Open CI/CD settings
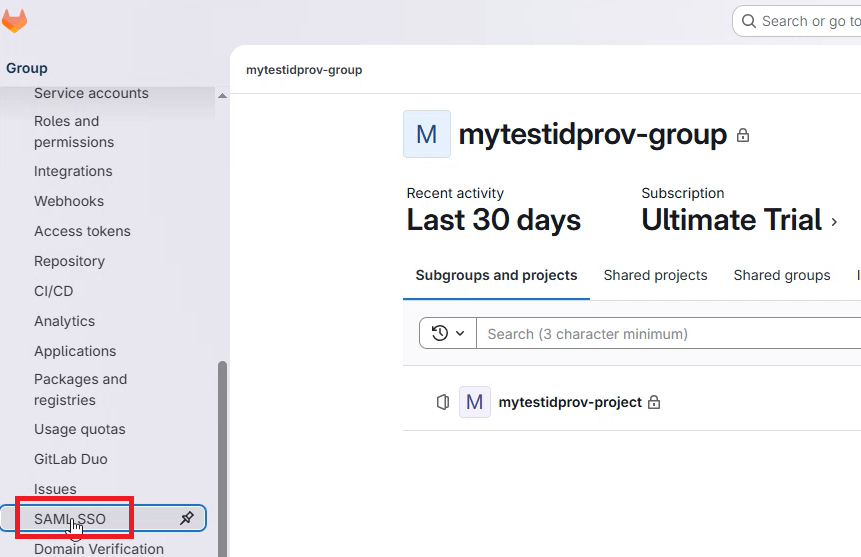This screenshot has height=557, width=861. point(53,291)
